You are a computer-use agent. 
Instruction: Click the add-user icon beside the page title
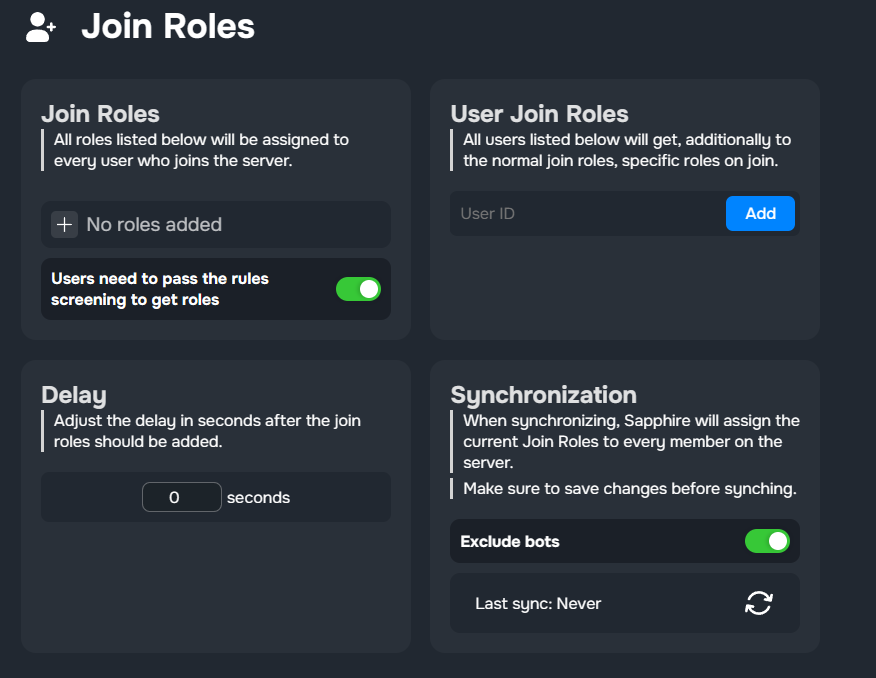tap(41, 27)
